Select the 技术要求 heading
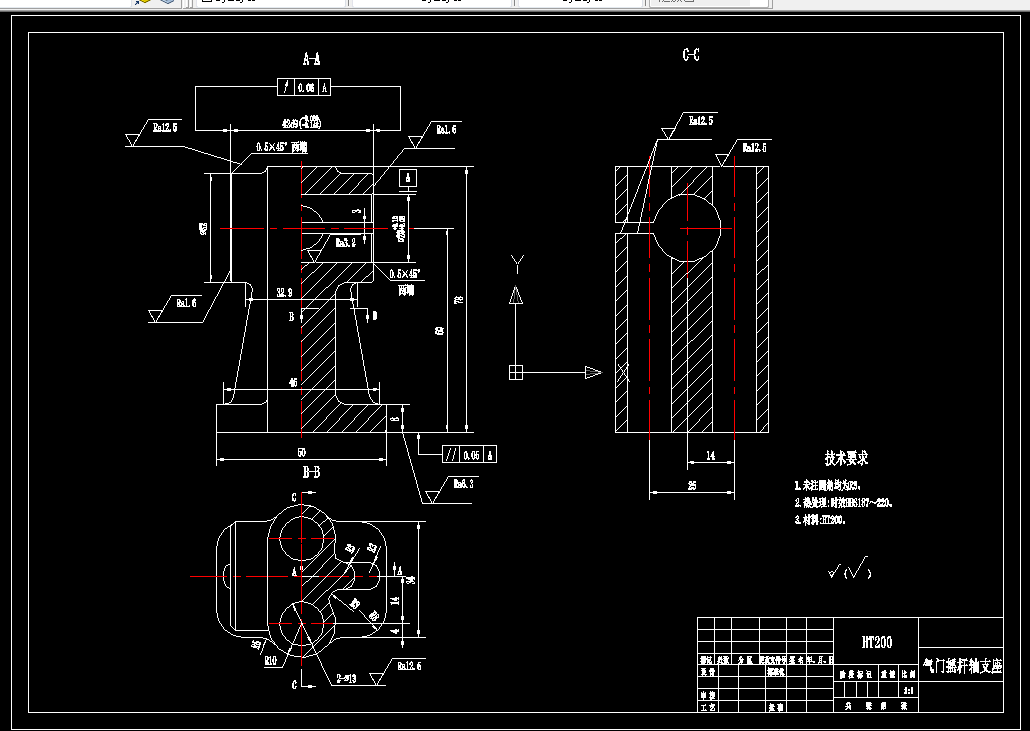 click(x=846, y=458)
